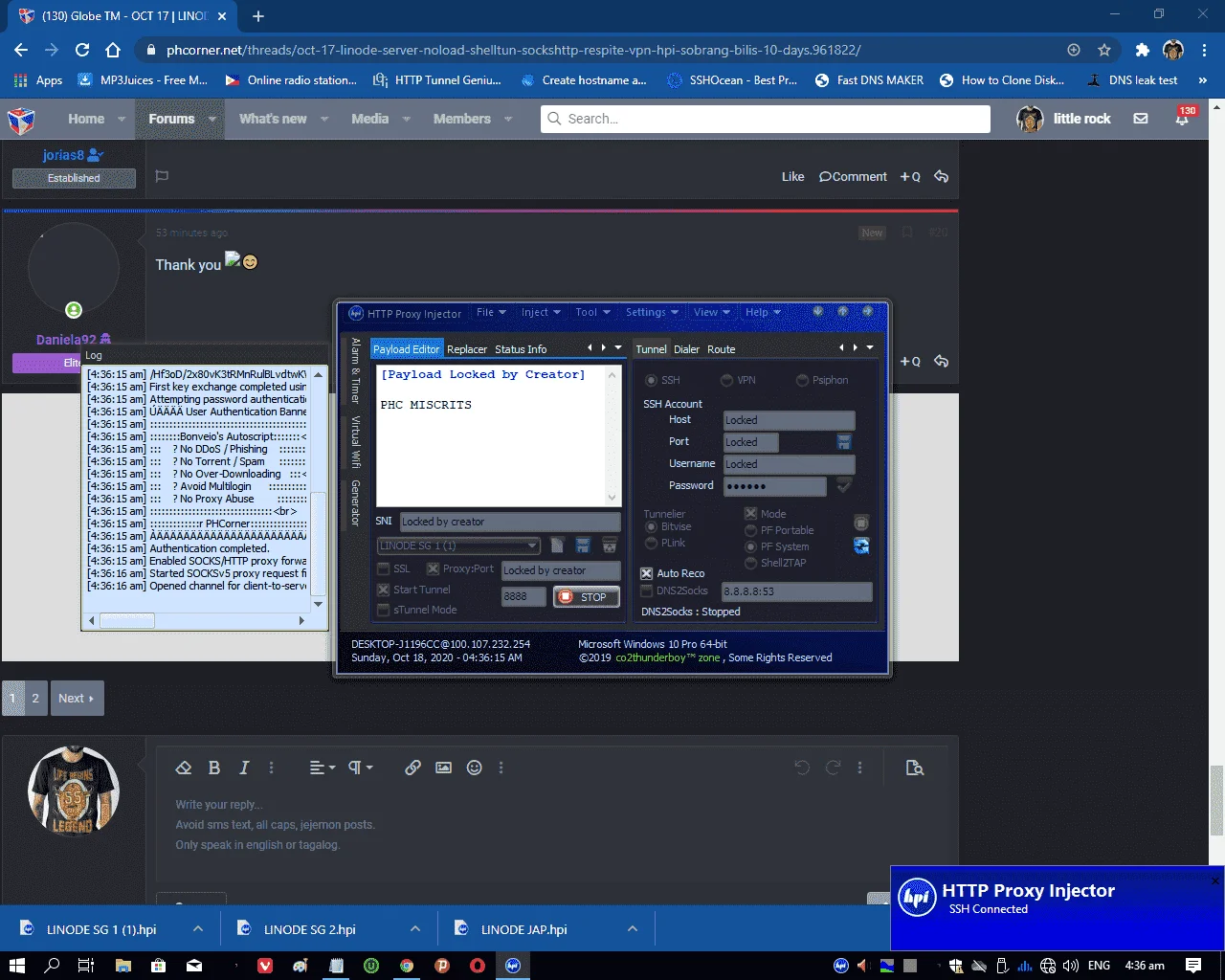Screen dimensions: 1225x980
Task: Expand options for LINODE SG 2.hpi download
Action: 415,928
